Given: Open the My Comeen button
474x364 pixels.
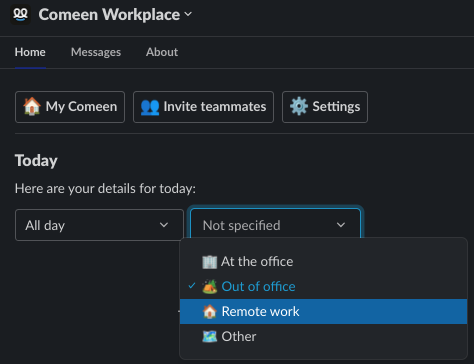Looking at the screenshot, I should pyautogui.click(x=70, y=107).
